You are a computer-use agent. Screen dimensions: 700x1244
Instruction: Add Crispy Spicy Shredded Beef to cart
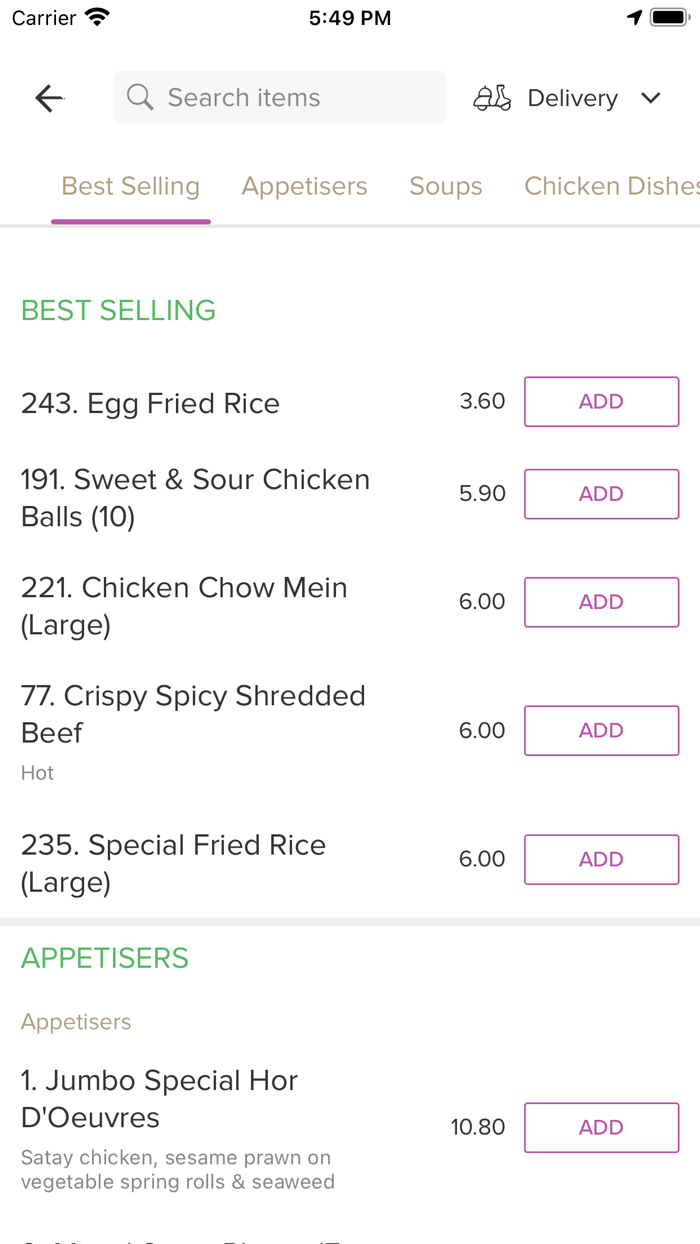coord(601,730)
